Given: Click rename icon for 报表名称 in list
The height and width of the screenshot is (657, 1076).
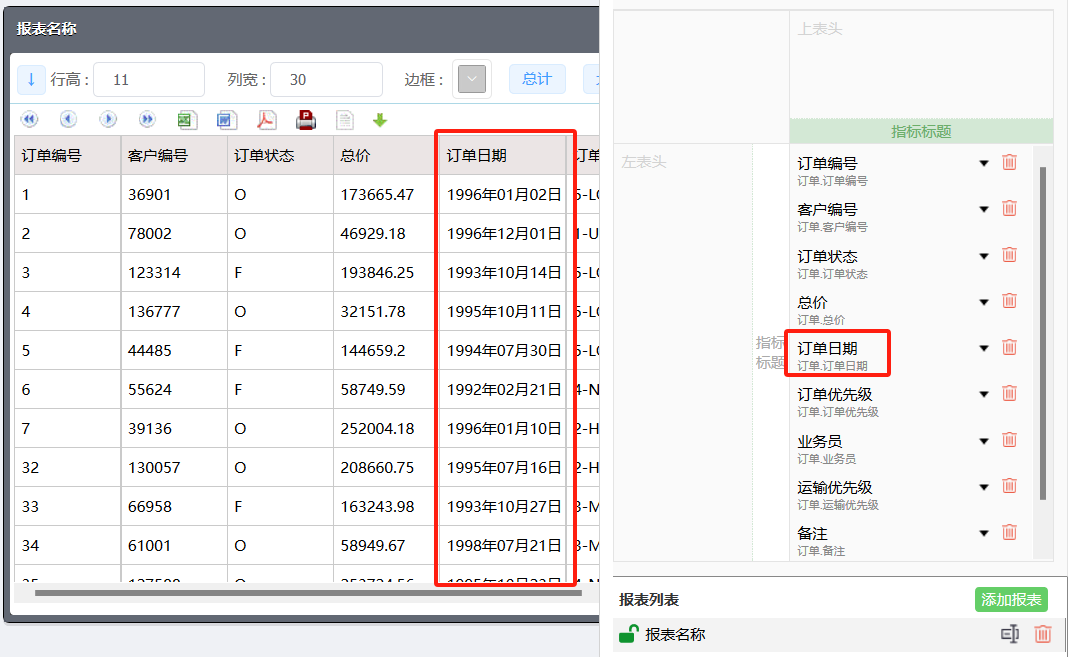Looking at the screenshot, I should tap(1009, 634).
